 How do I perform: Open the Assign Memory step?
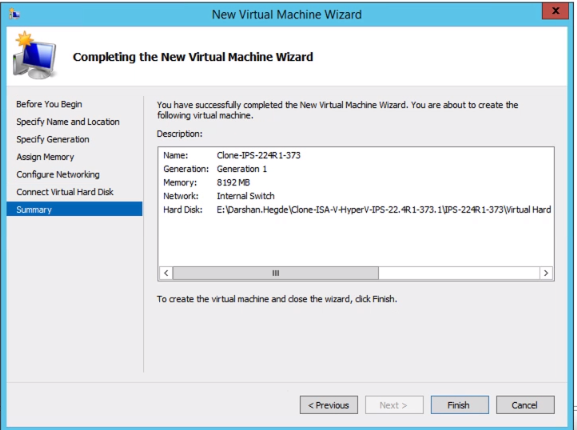pos(45,157)
